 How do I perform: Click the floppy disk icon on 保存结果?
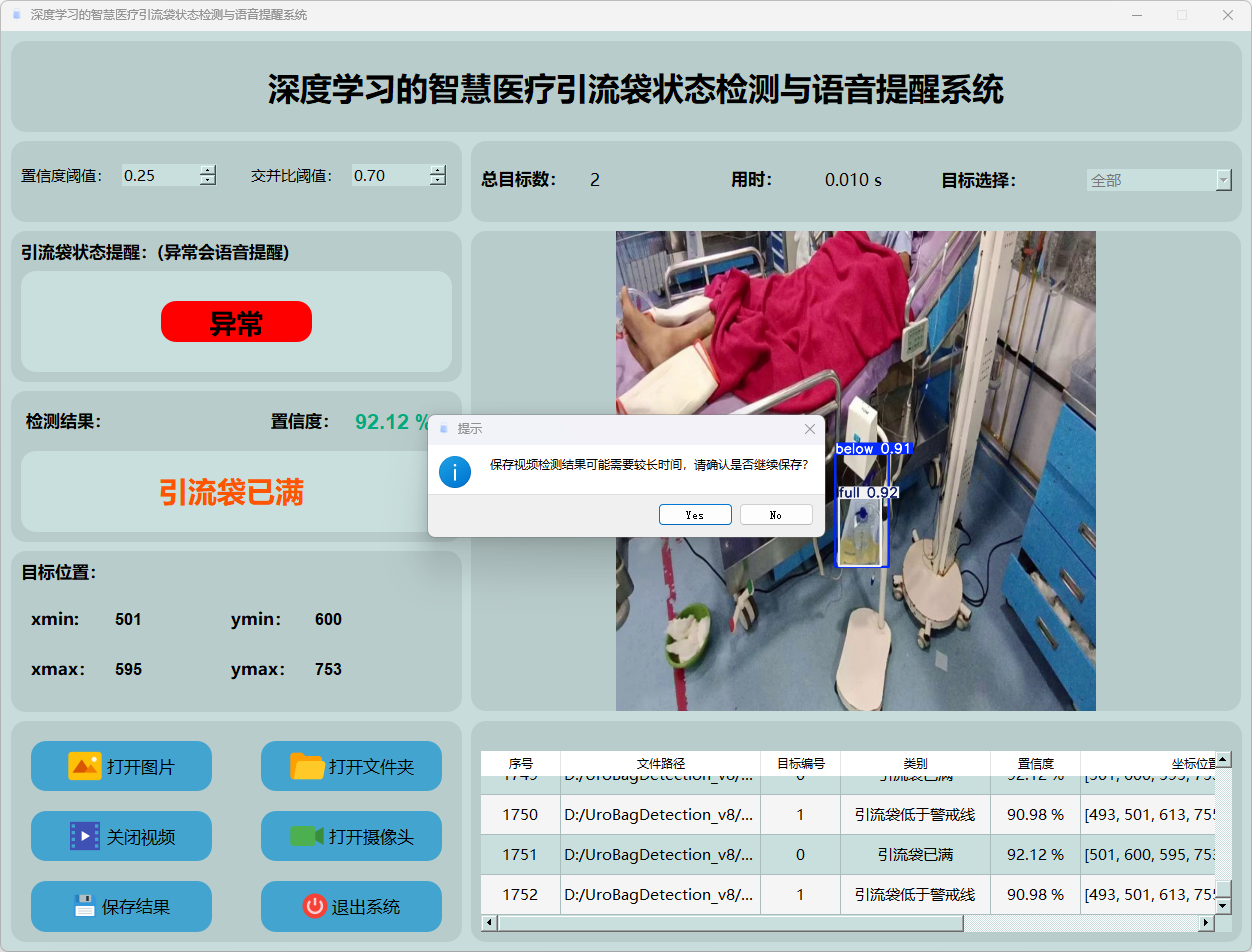click(x=84, y=906)
